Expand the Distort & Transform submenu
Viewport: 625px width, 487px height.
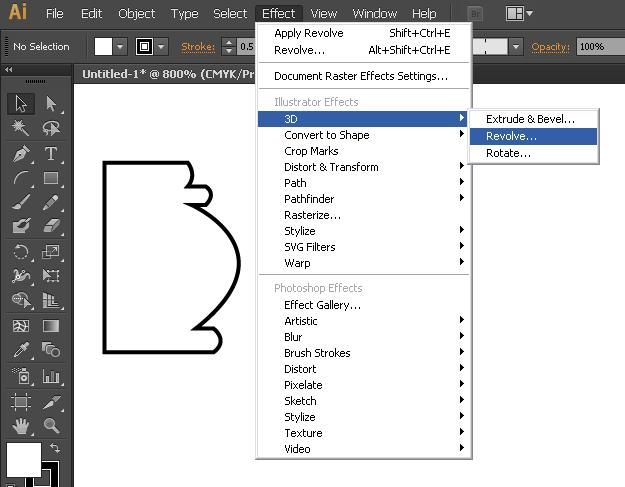[364, 167]
